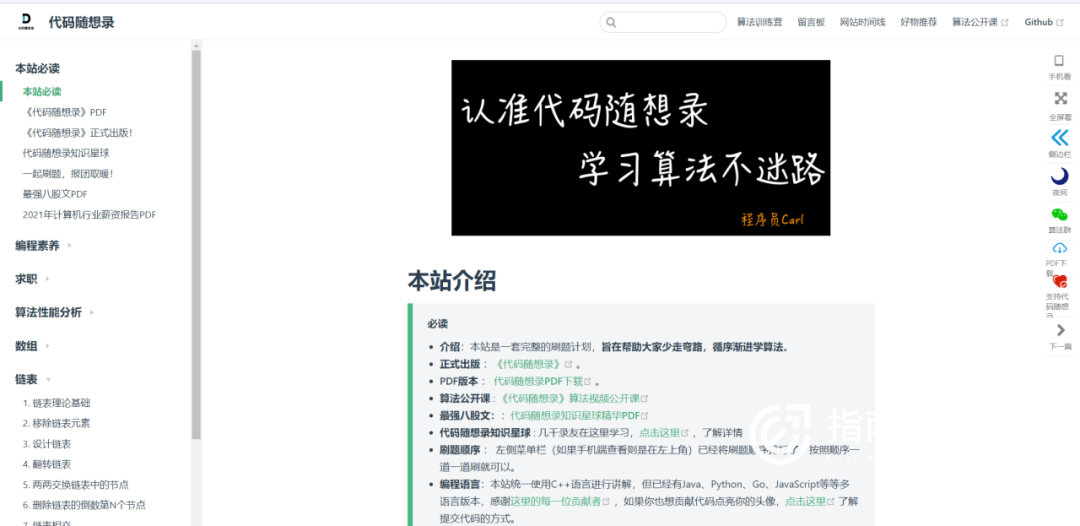This screenshot has width=1080, height=526.
Task: Expand the 算法性能分析 section
Action: pos(54,313)
